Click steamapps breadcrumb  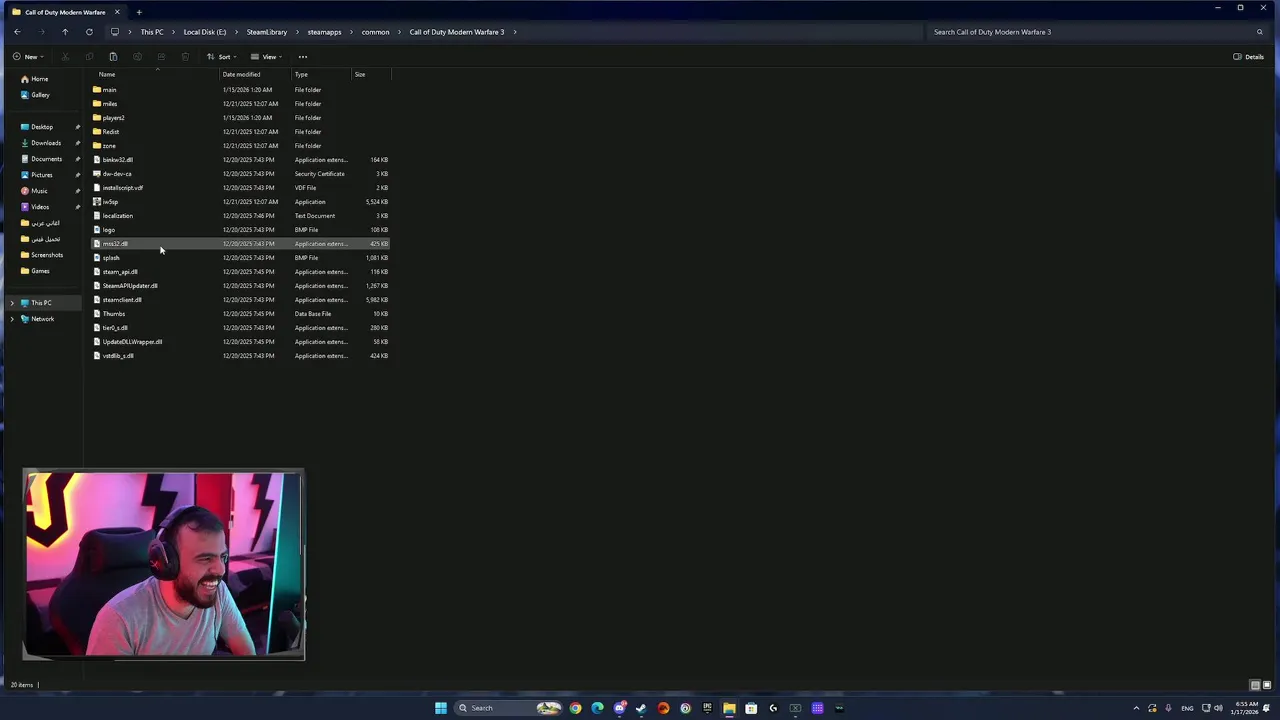point(324,32)
